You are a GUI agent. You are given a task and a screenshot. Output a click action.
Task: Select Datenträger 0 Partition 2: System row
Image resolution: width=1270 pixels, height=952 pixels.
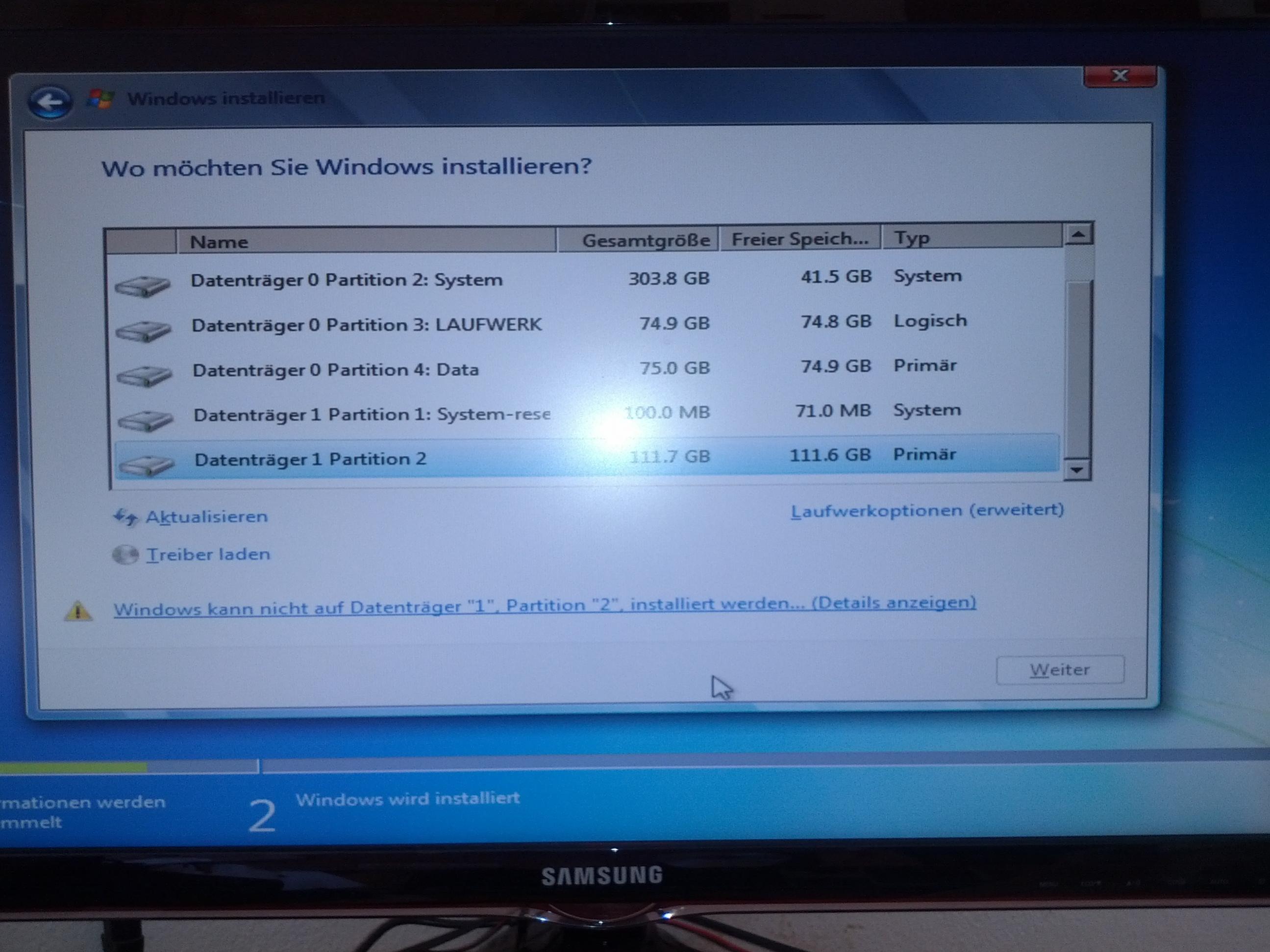[347, 280]
